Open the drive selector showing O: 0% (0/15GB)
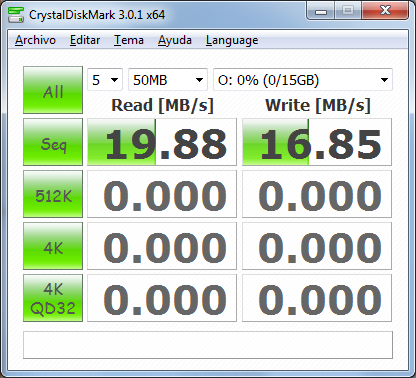 (303, 80)
